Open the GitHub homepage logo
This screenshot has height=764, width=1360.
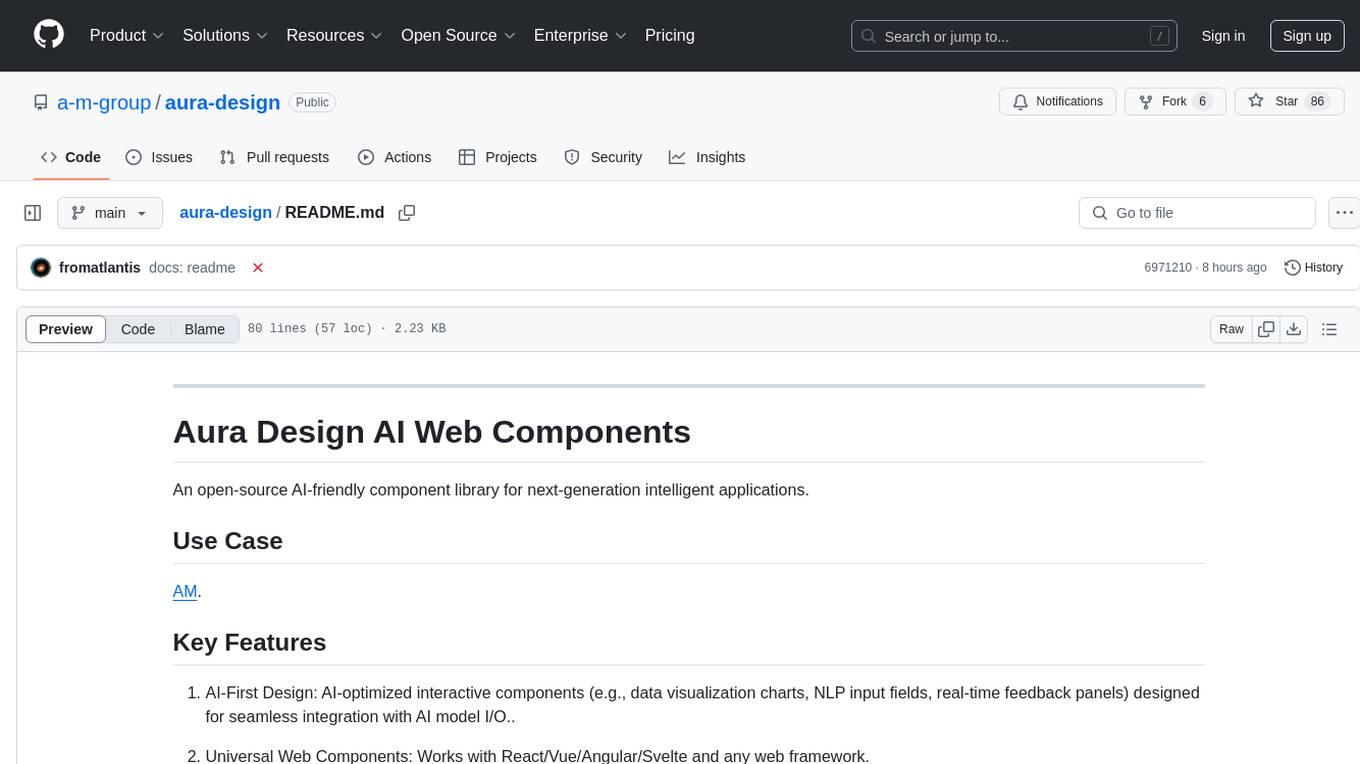[x=49, y=35]
